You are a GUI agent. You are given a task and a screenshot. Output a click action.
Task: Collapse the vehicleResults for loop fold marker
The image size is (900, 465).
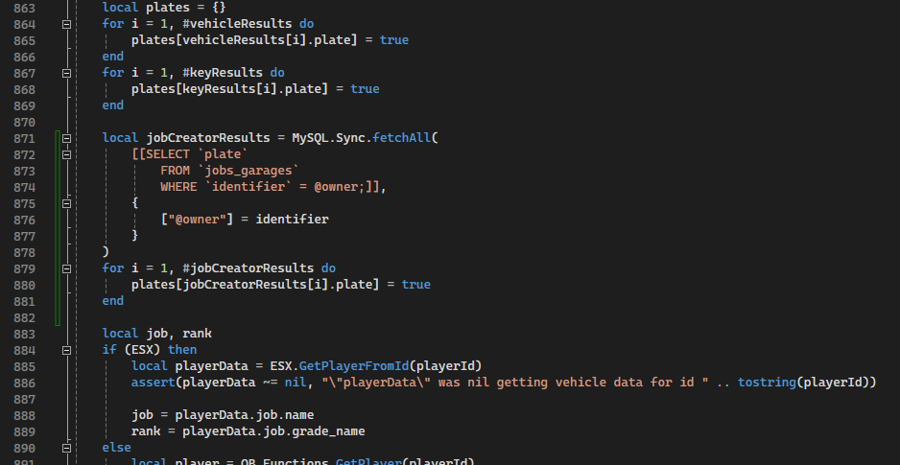[67, 23]
